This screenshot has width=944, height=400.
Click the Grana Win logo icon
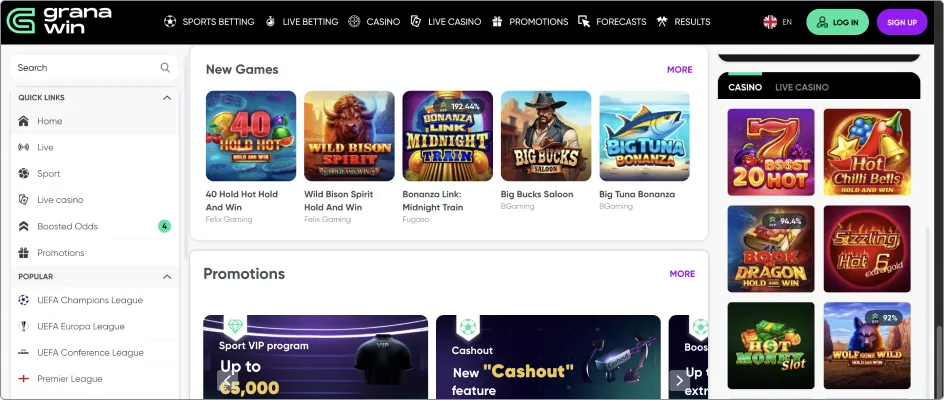20,21
